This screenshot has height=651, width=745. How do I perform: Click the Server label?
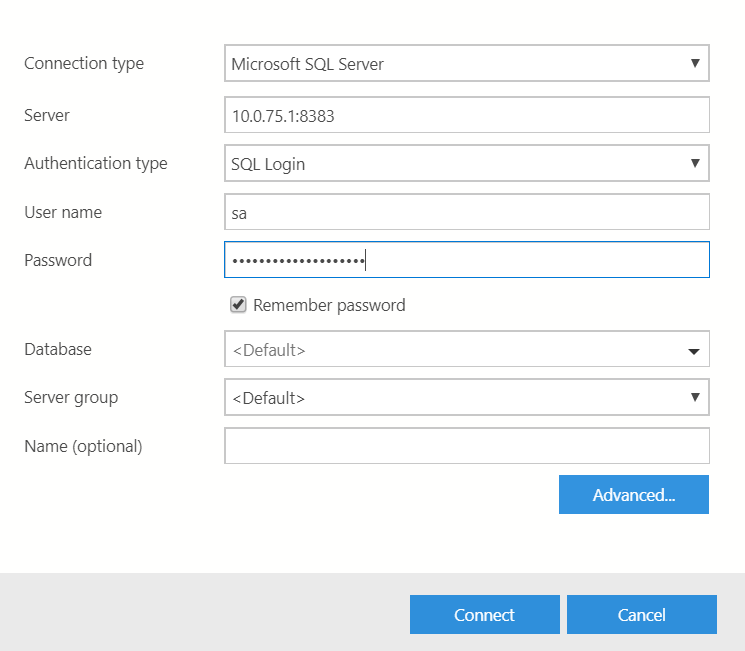47,115
